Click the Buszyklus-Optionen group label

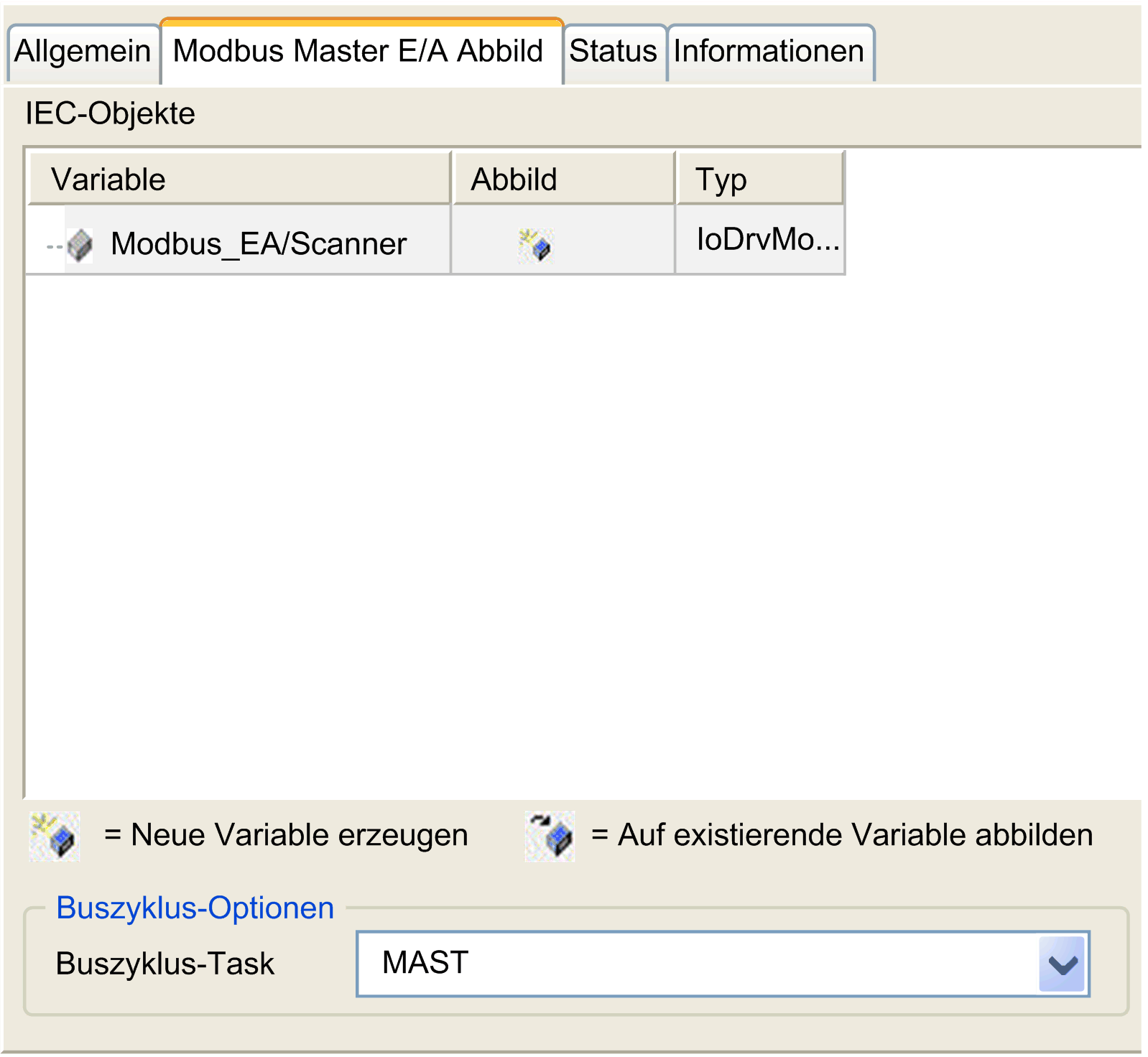point(195,908)
